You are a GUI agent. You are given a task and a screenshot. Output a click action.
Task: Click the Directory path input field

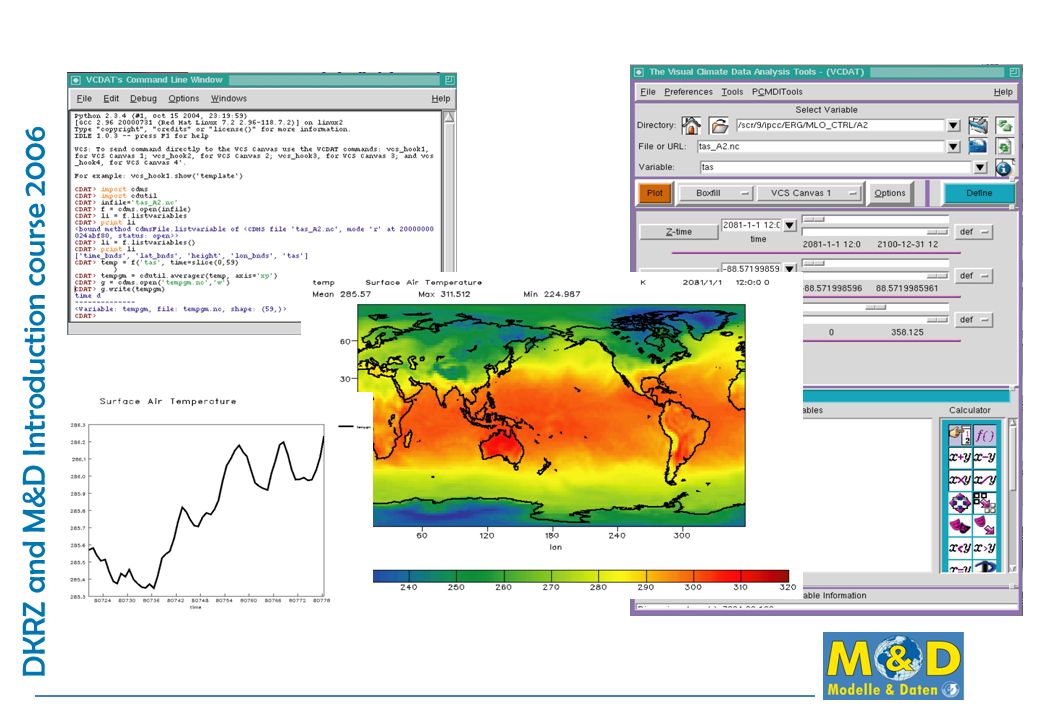pyautogui.click(x=839, y=125)
